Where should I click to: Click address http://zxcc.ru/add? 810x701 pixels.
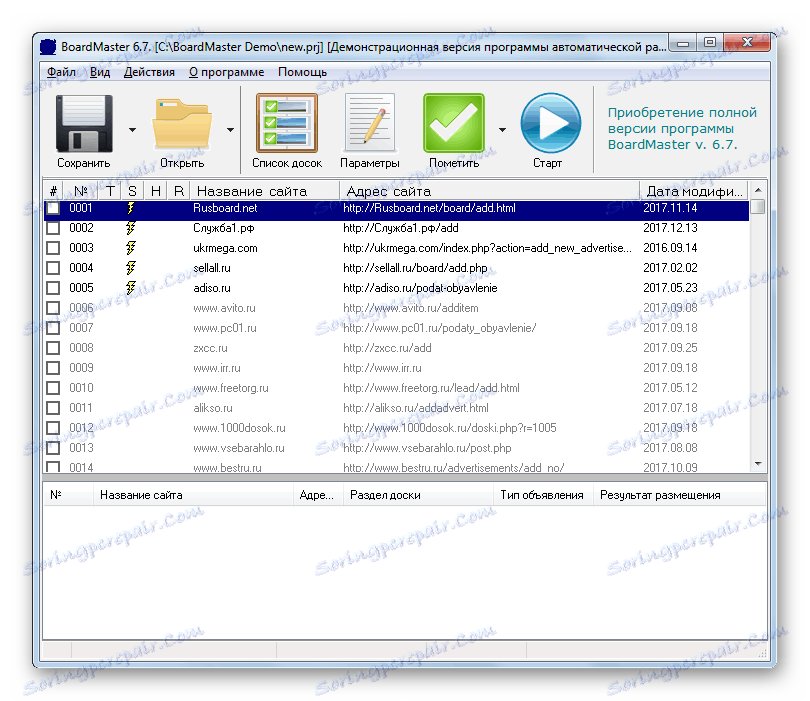point(387,348)
